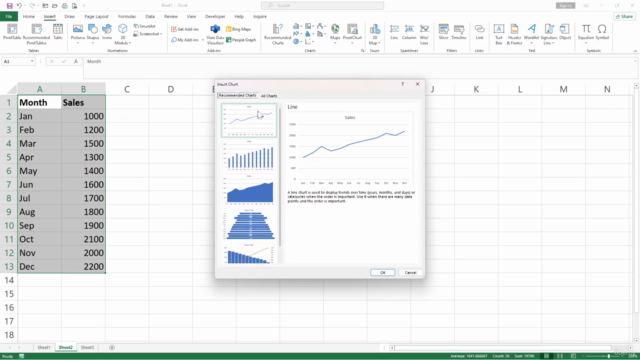Select the Recommended Charts tab in dialog
The width and height of the screenshot is (640, 360).
(x=237, y=96)
